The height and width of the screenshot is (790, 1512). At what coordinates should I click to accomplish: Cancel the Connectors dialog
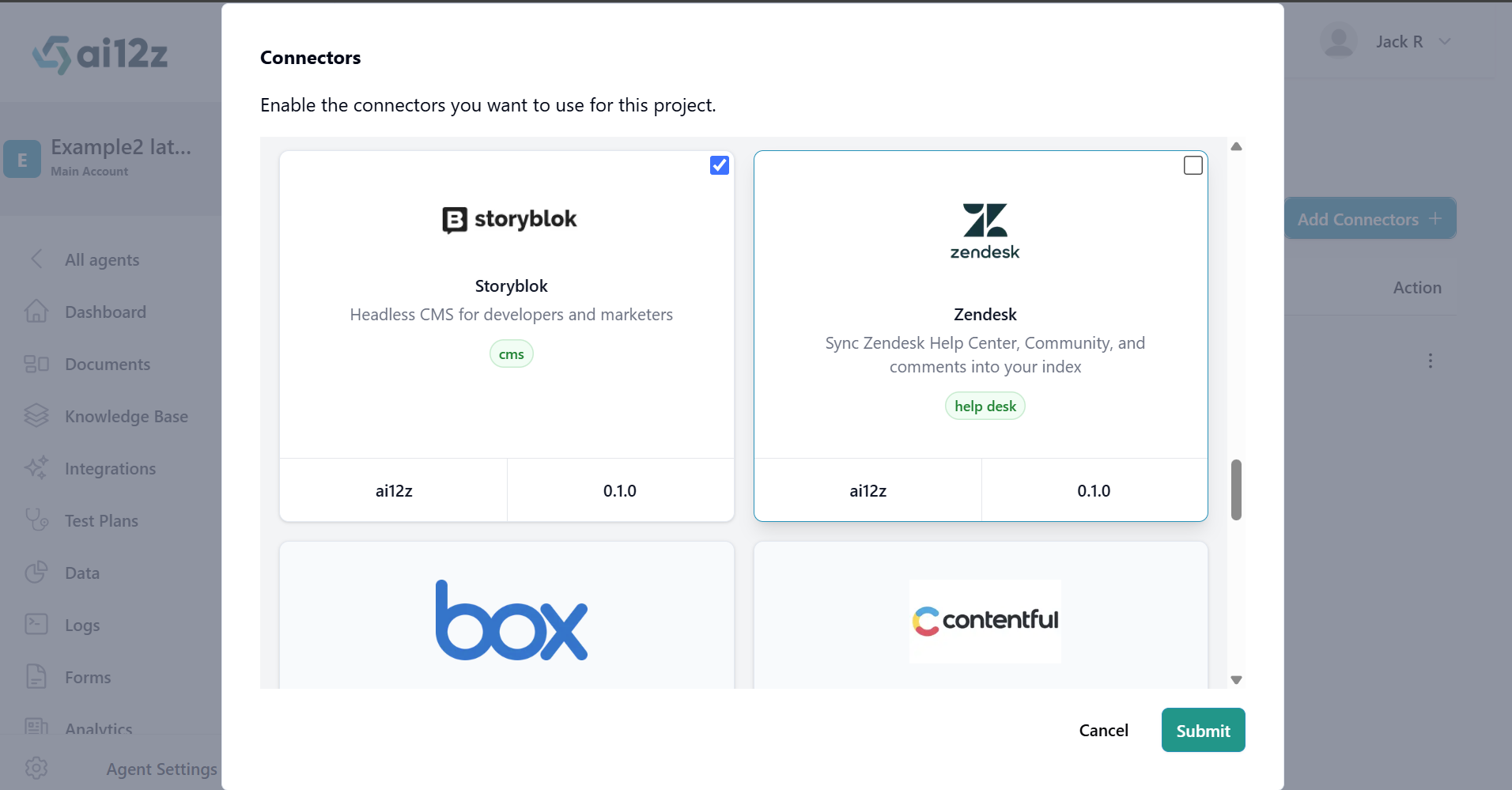click(x=1103, y=730)
